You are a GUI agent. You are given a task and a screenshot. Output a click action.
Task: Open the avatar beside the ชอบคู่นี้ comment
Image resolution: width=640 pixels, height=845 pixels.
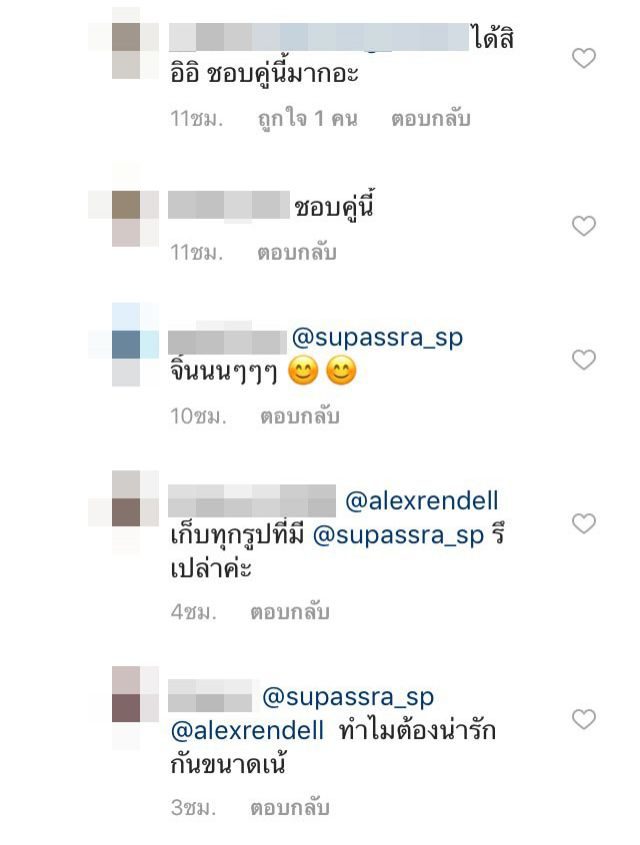126,219
